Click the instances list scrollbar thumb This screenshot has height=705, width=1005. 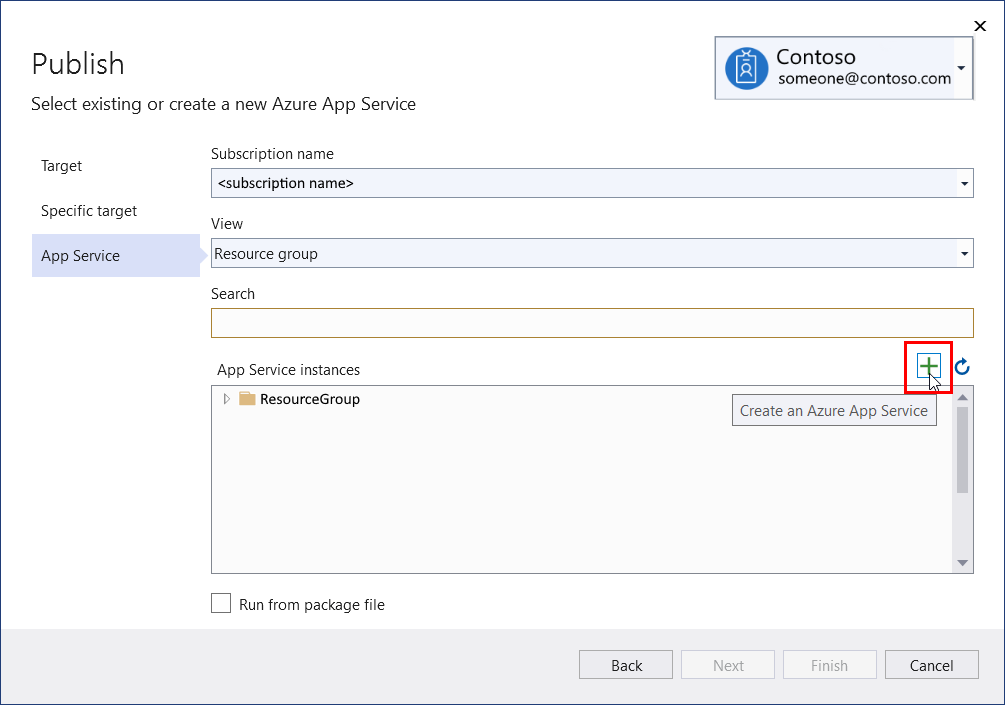pyautogui.click(x=962, y=450)
